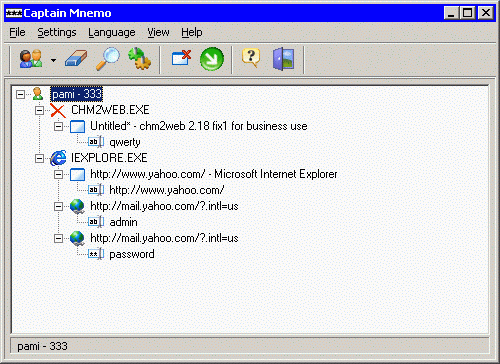
Task: Click the Captain Mnemo title bar icon
Action: pyautogui.click(x=14, y=13)
